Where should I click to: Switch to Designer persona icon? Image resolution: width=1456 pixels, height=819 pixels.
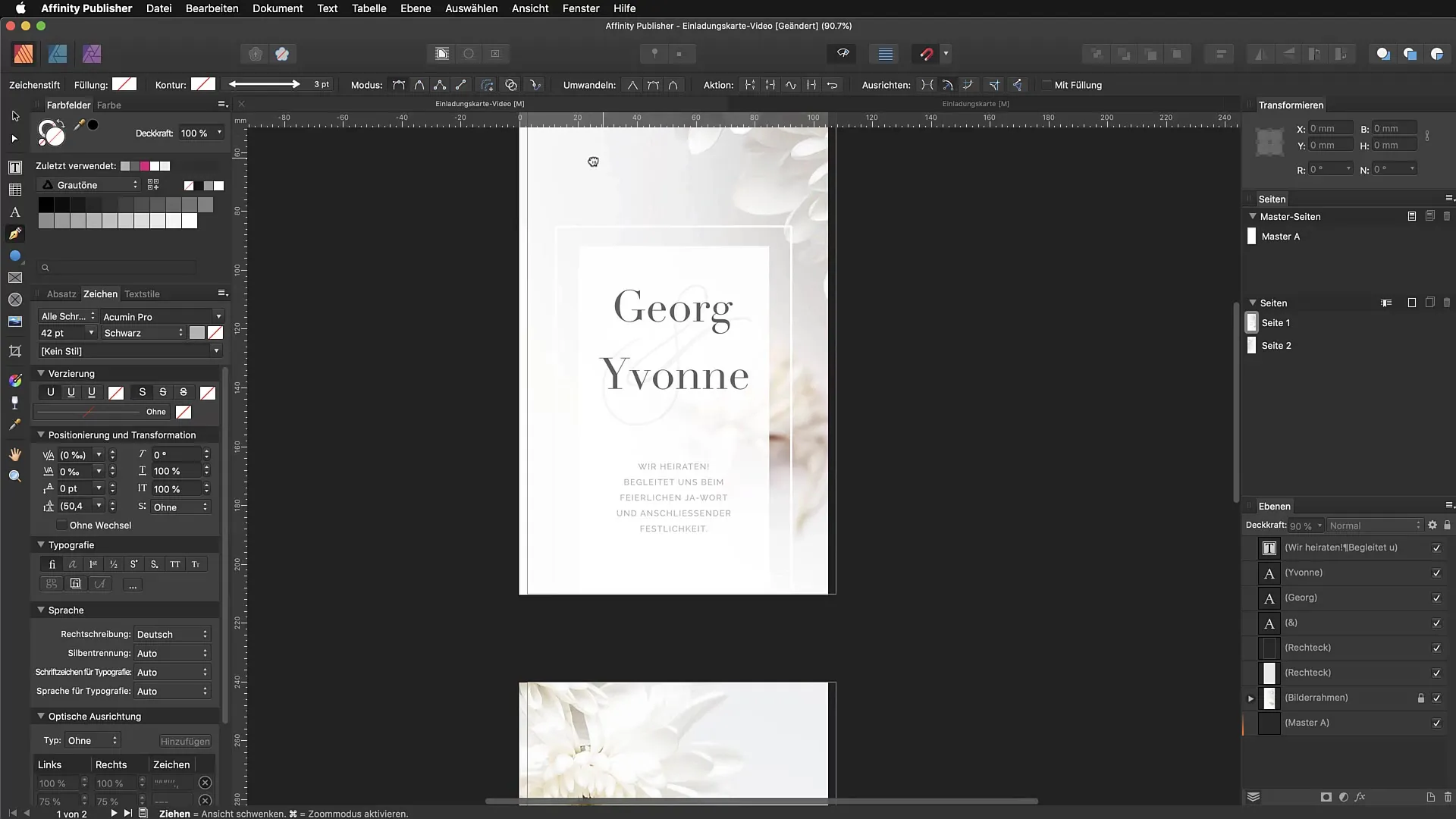click(58, 54)
